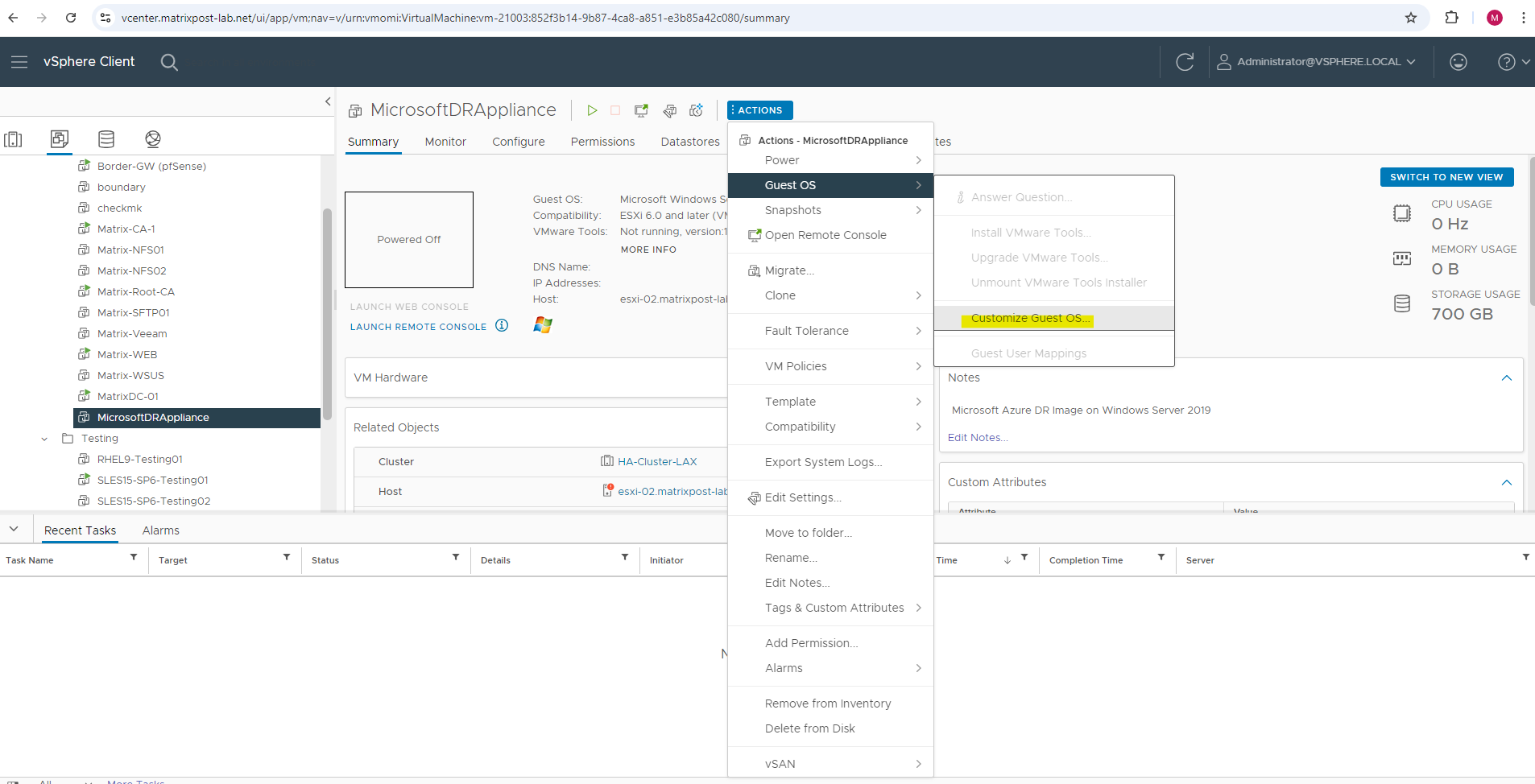1535x784 pixels.
Task: Choose Customize Guest OS from the menu
Action: [x=1030, y=317]
